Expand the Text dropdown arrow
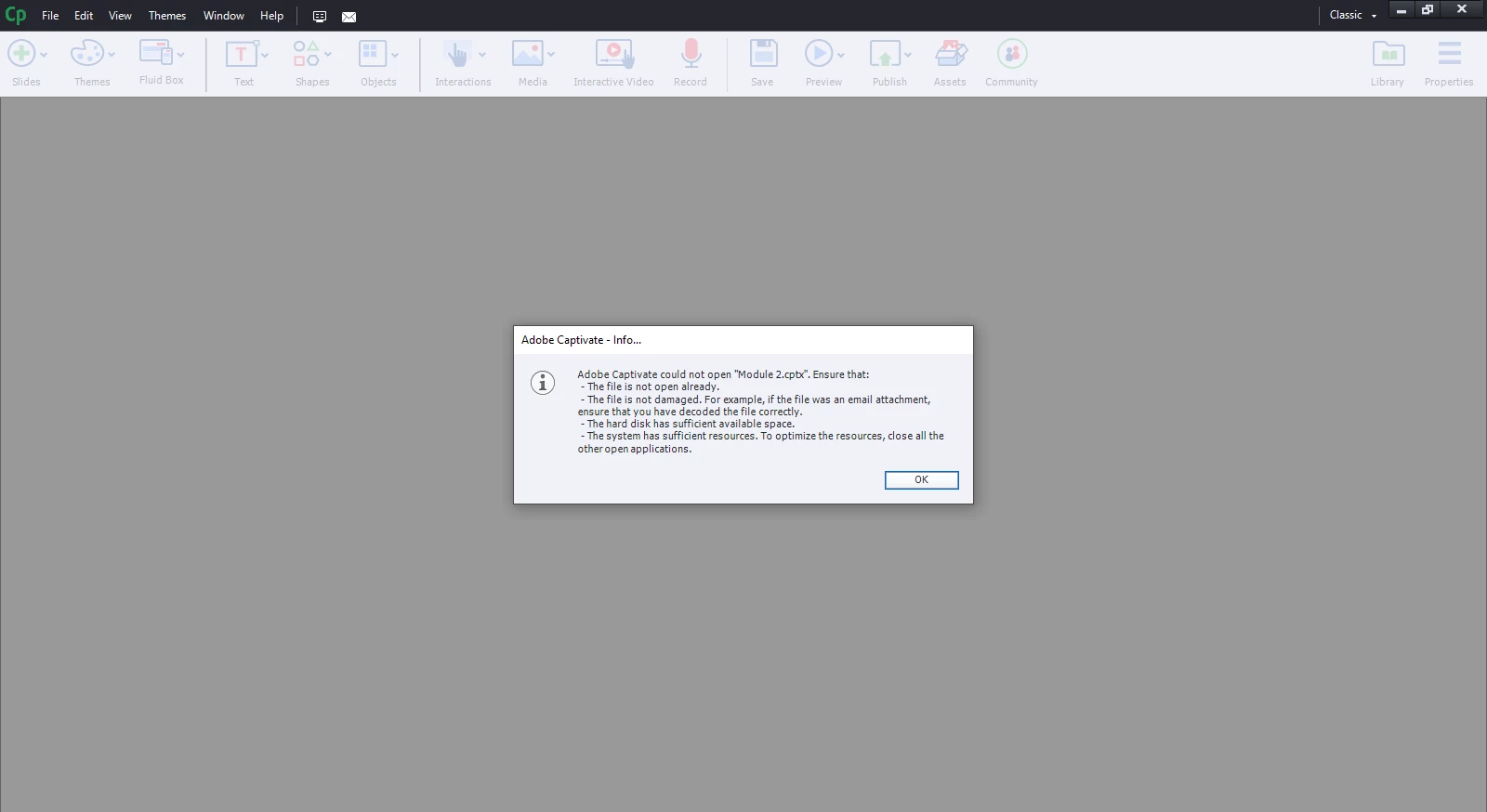 pyautogui.click(x=265, y=56)
